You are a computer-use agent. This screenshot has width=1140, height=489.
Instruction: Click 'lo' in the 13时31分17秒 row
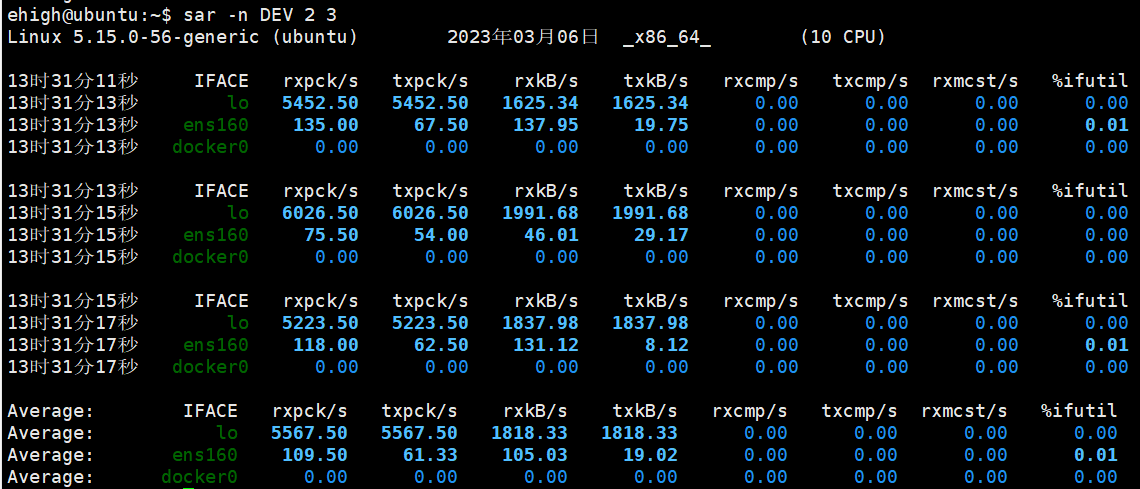(x=237, y=323)
